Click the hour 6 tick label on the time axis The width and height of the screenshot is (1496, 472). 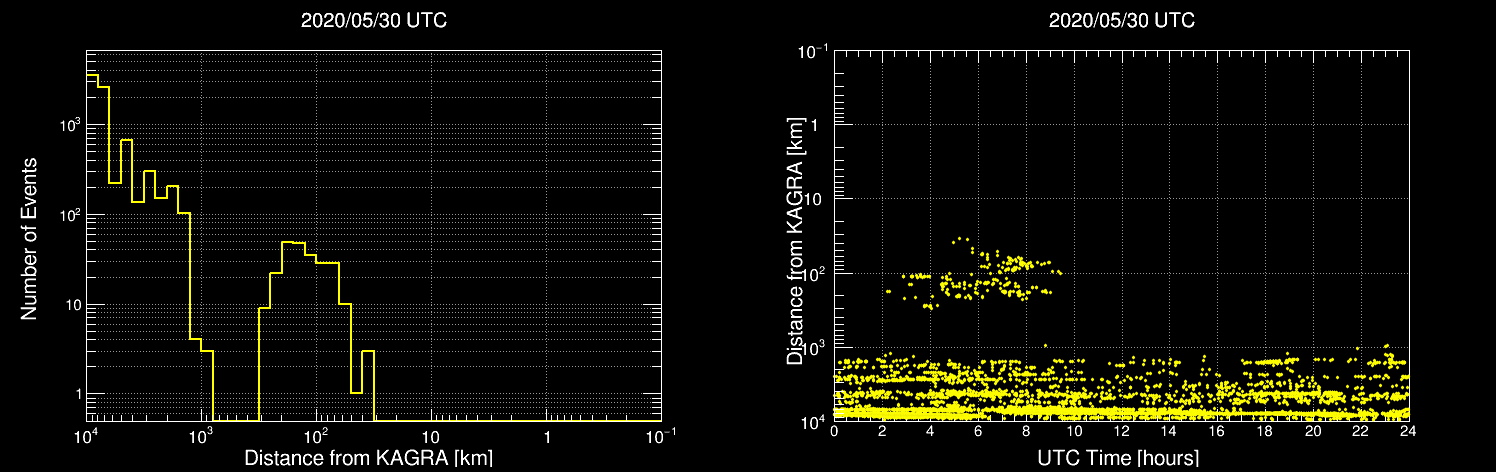tap(978, 431)
